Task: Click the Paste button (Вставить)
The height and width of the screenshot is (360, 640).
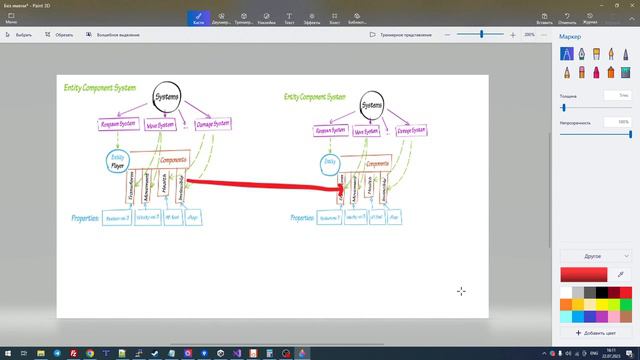Action: (x=544, y=18)
